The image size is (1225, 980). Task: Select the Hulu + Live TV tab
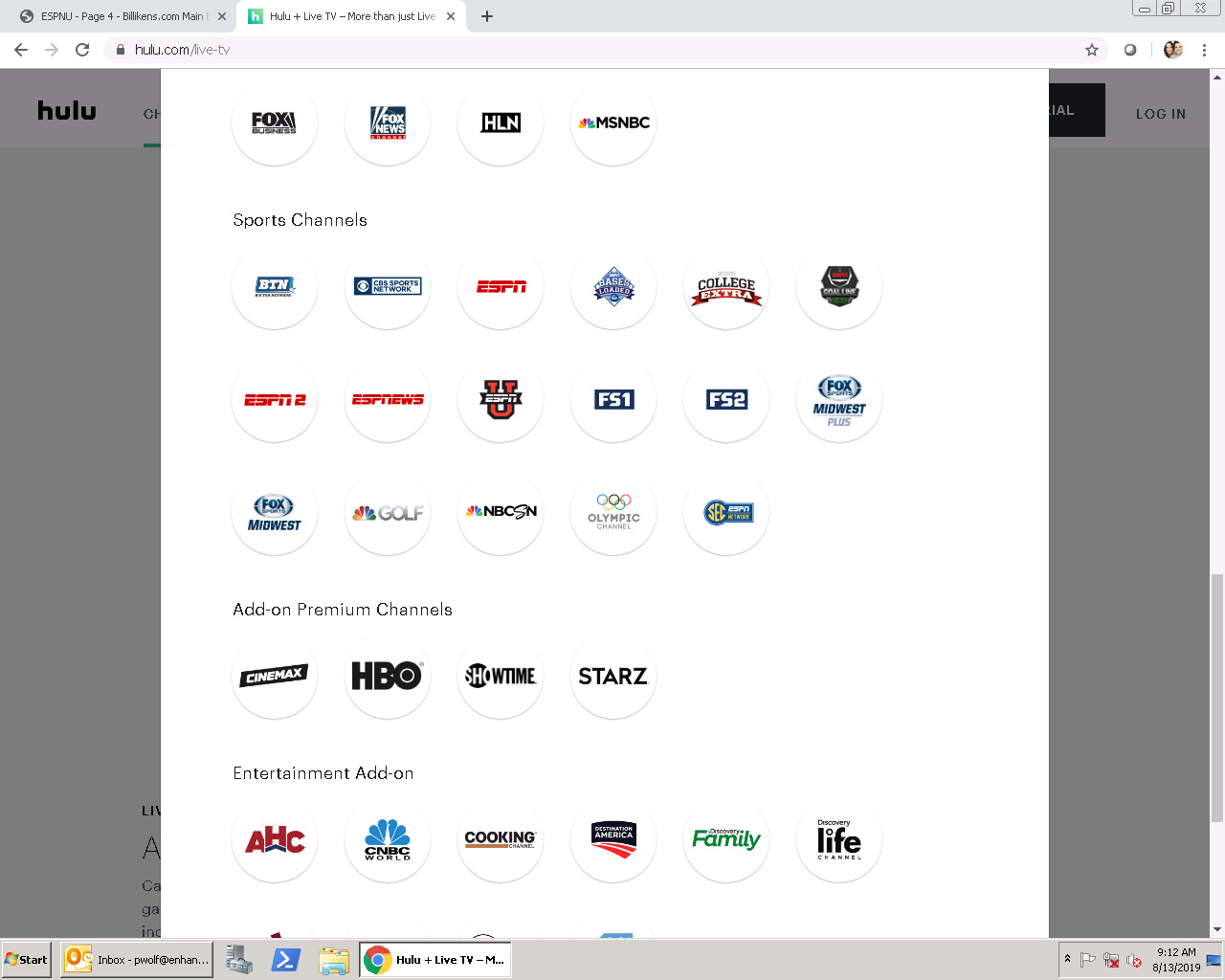[x=349, y=16]
